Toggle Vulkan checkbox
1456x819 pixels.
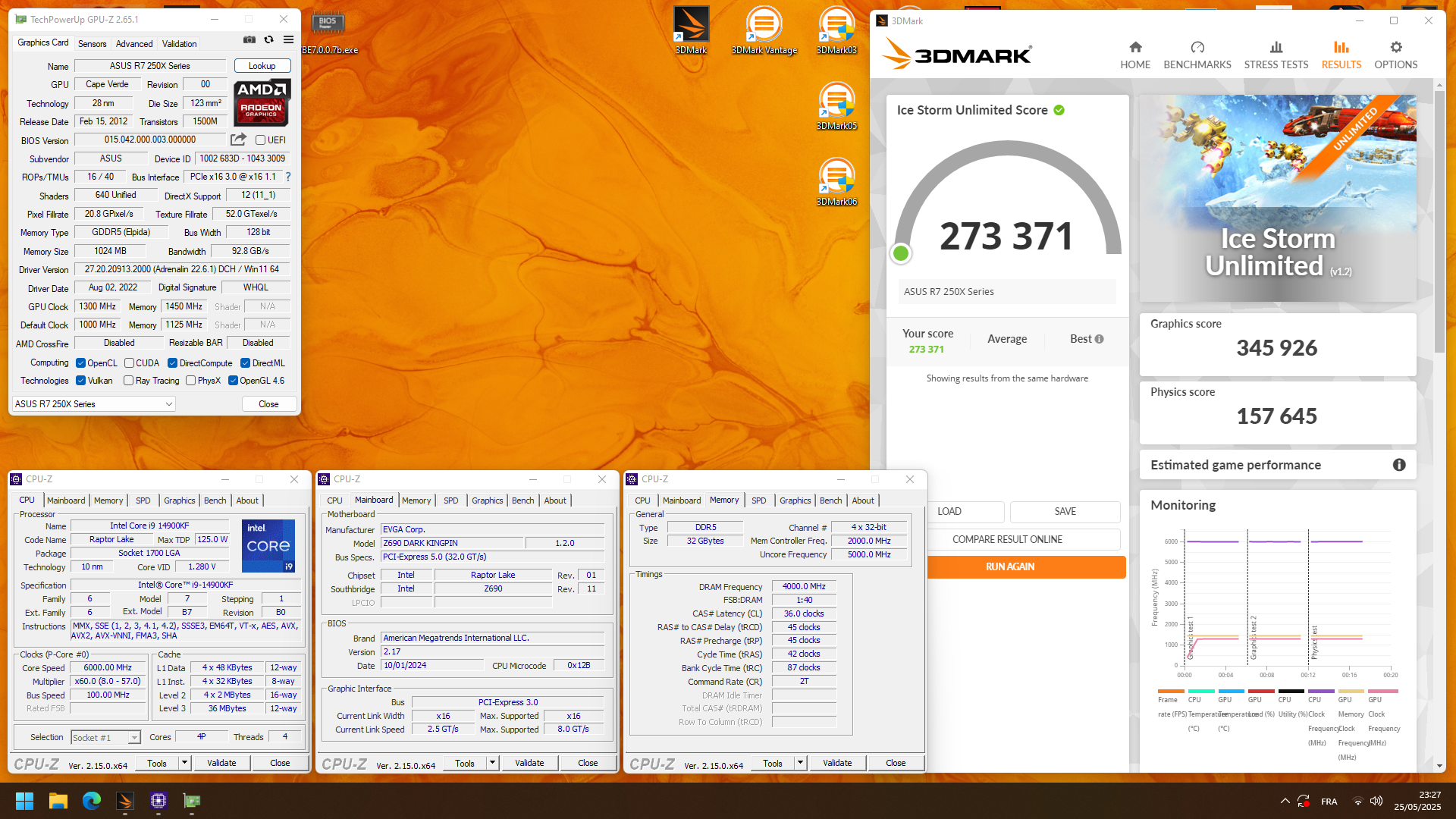80,381
